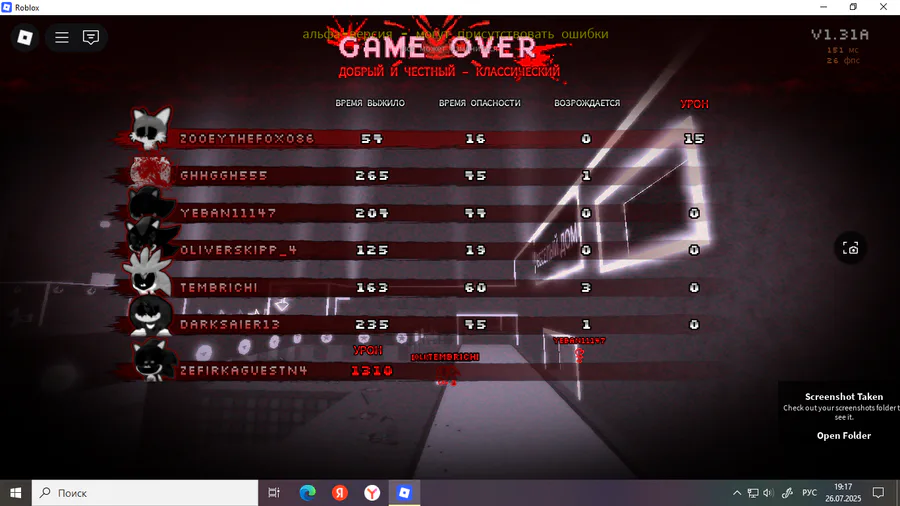
Task: Open Yandex Browser taskbar icon
Action: pos(372,493)
